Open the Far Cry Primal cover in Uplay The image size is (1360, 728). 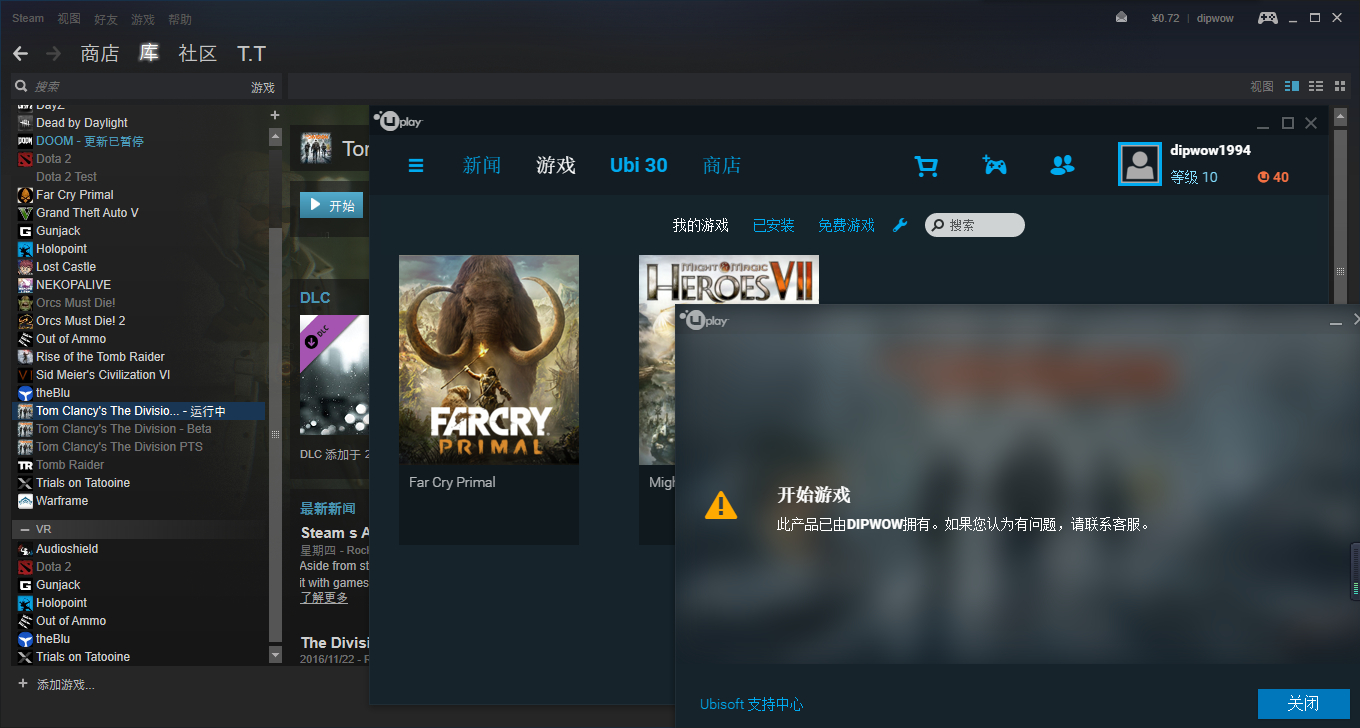coord(489,360)
